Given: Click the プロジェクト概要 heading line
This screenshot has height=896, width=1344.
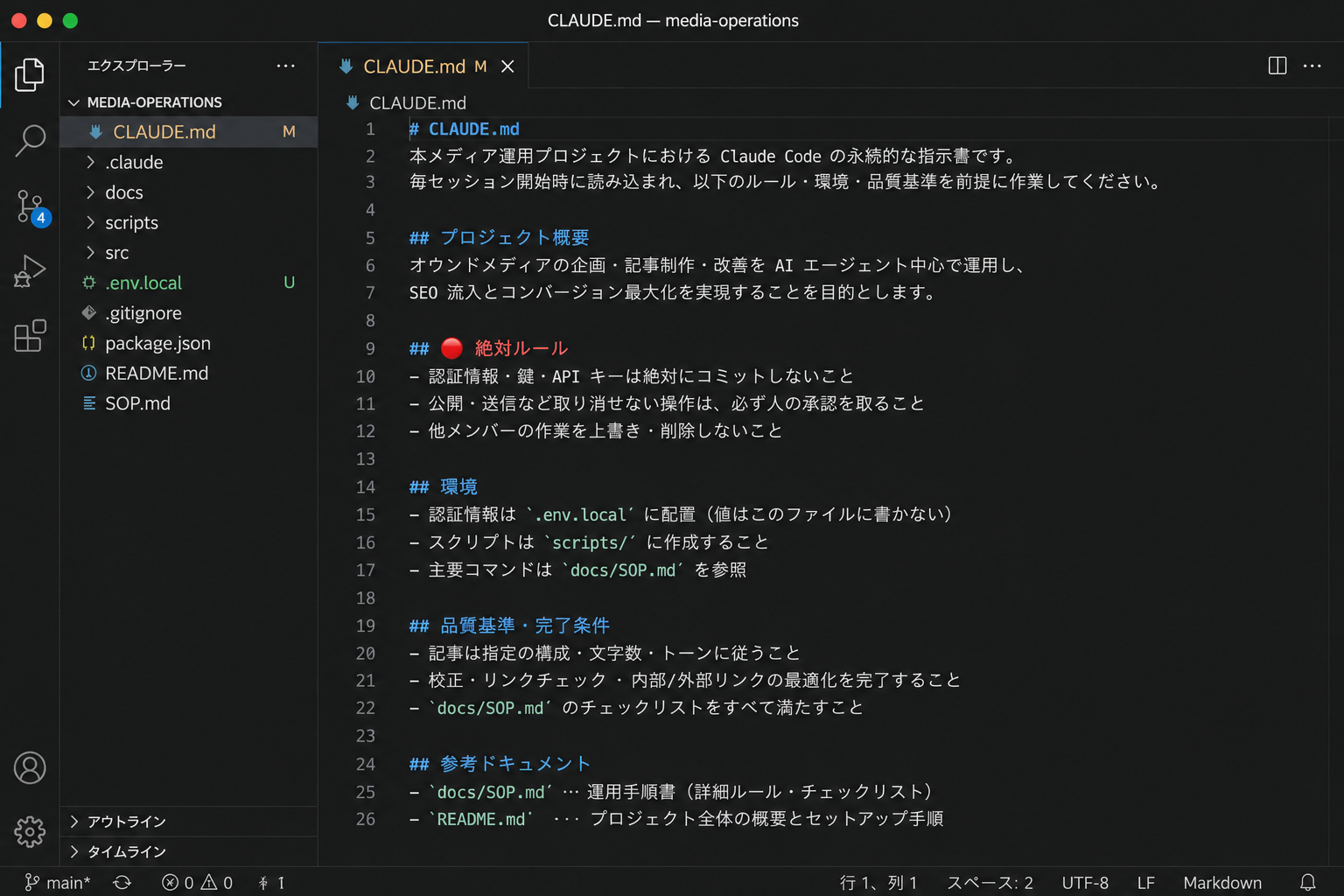Looking at the screenshot, I should (499, 238).
